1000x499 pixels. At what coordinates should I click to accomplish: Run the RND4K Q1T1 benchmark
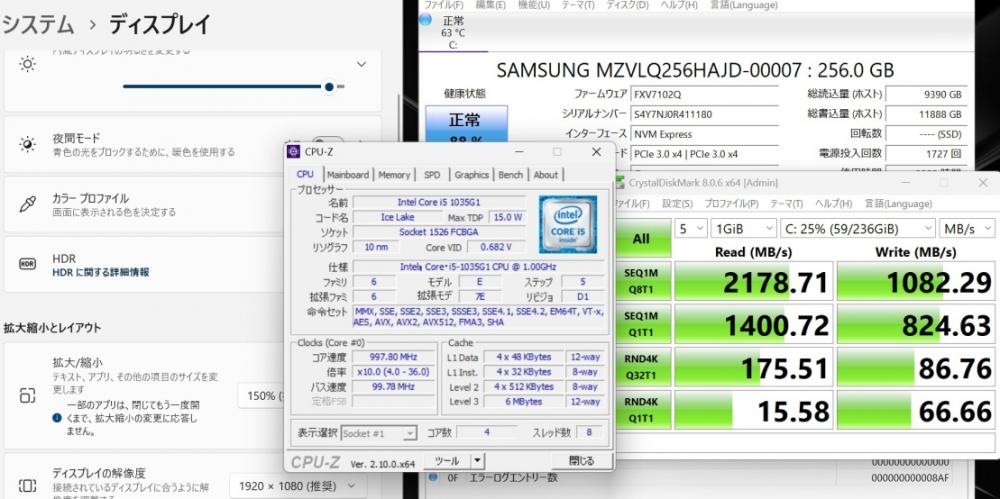pyautogui.click(x=641, y=410)
